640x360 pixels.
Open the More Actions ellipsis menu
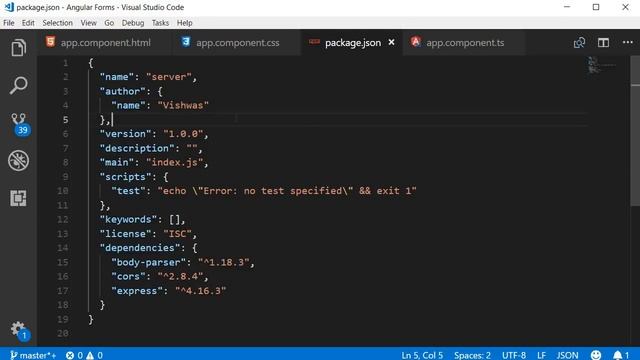[x=627, y=42]
